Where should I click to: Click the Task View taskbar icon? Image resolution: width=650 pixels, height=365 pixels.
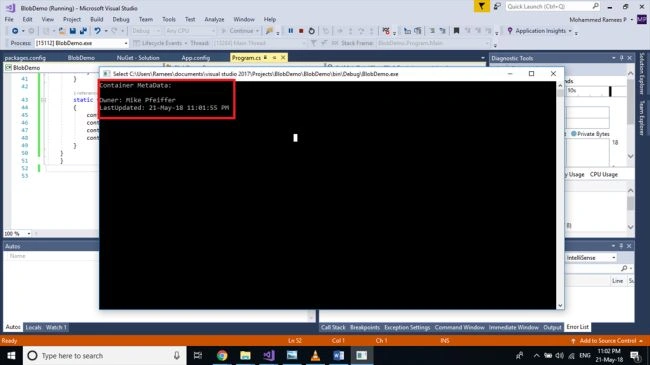198,355
